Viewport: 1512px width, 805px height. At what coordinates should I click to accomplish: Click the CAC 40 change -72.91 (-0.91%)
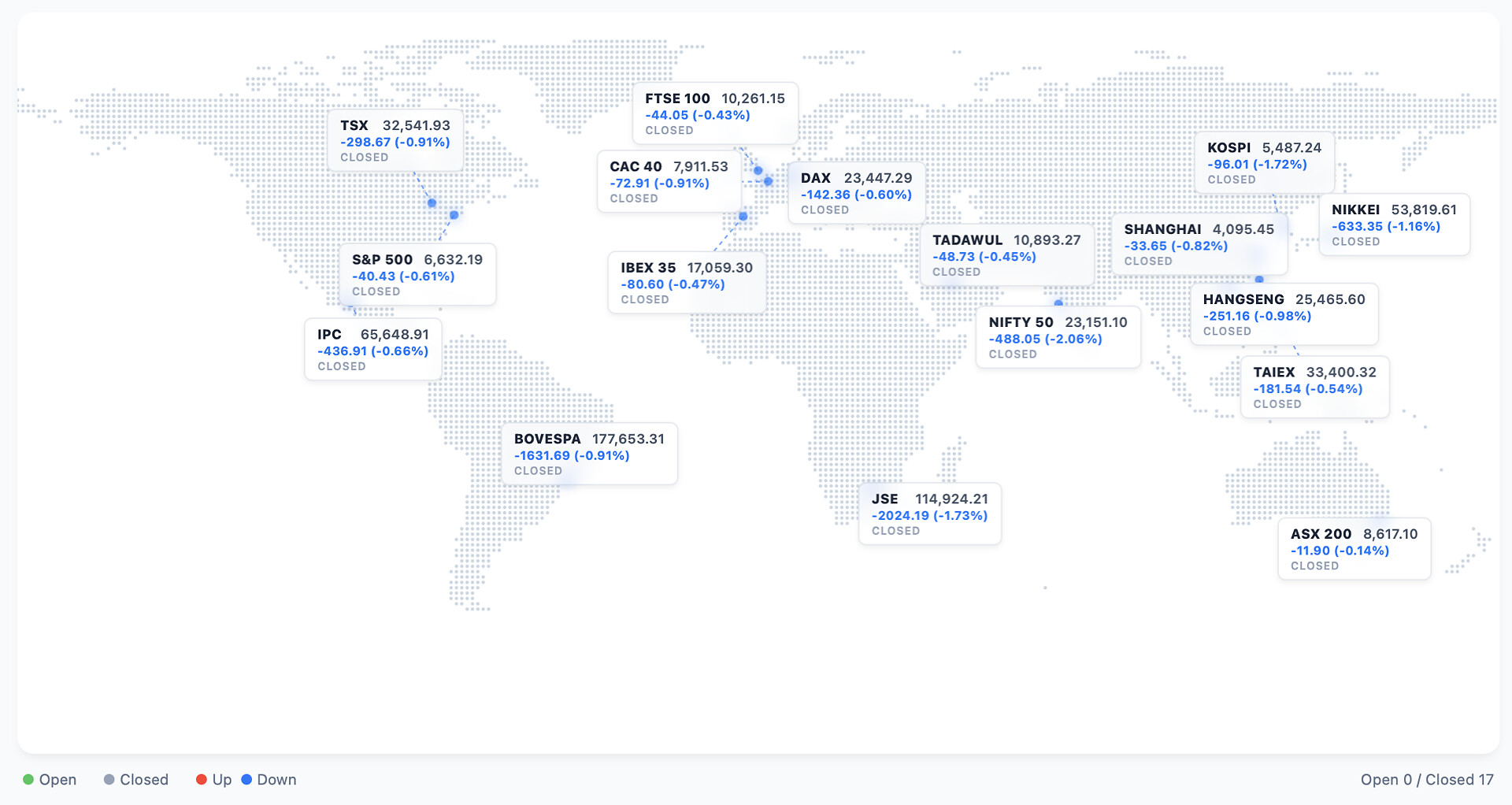coord(660,184)
